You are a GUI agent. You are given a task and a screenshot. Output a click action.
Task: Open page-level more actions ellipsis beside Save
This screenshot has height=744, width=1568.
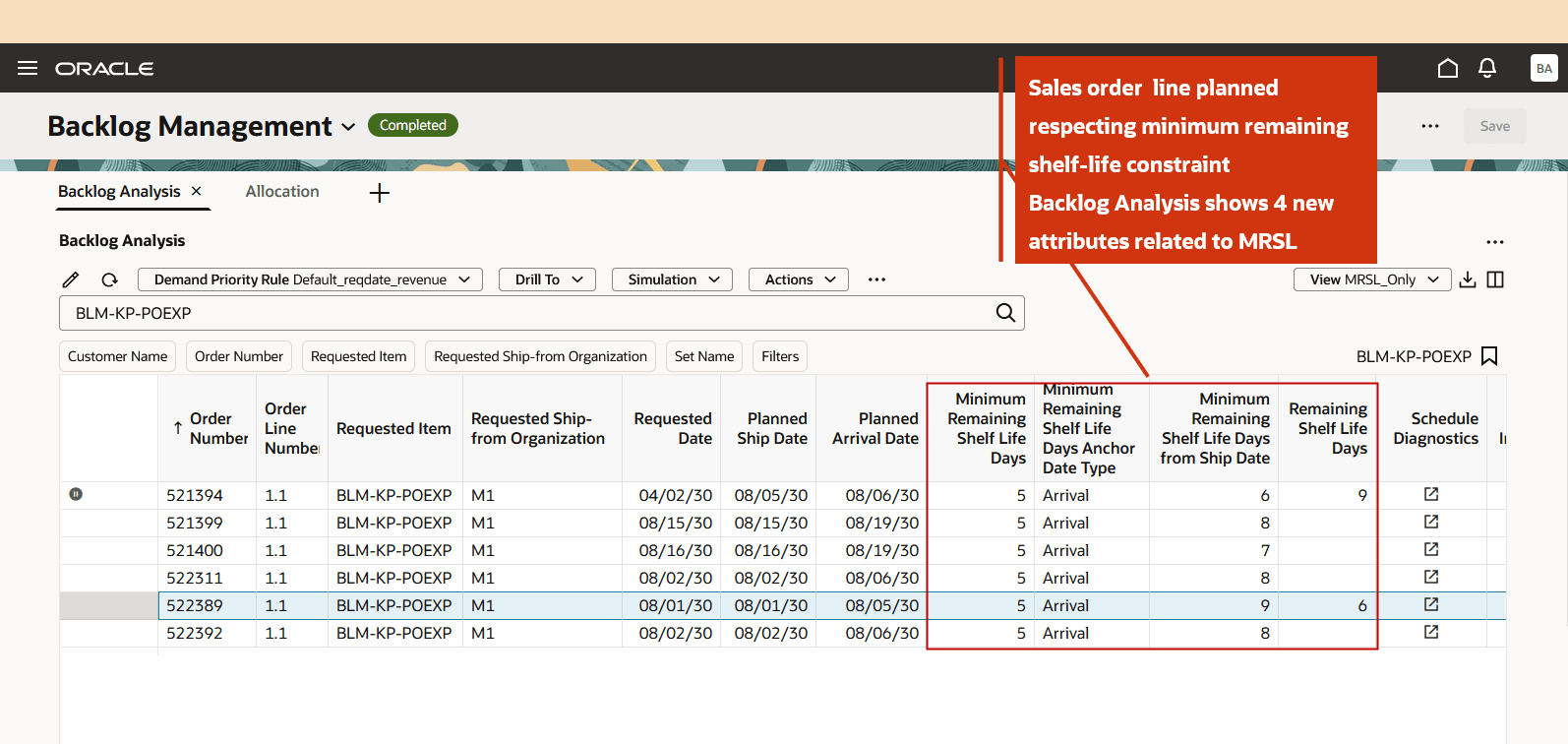tap(1430, 126)
